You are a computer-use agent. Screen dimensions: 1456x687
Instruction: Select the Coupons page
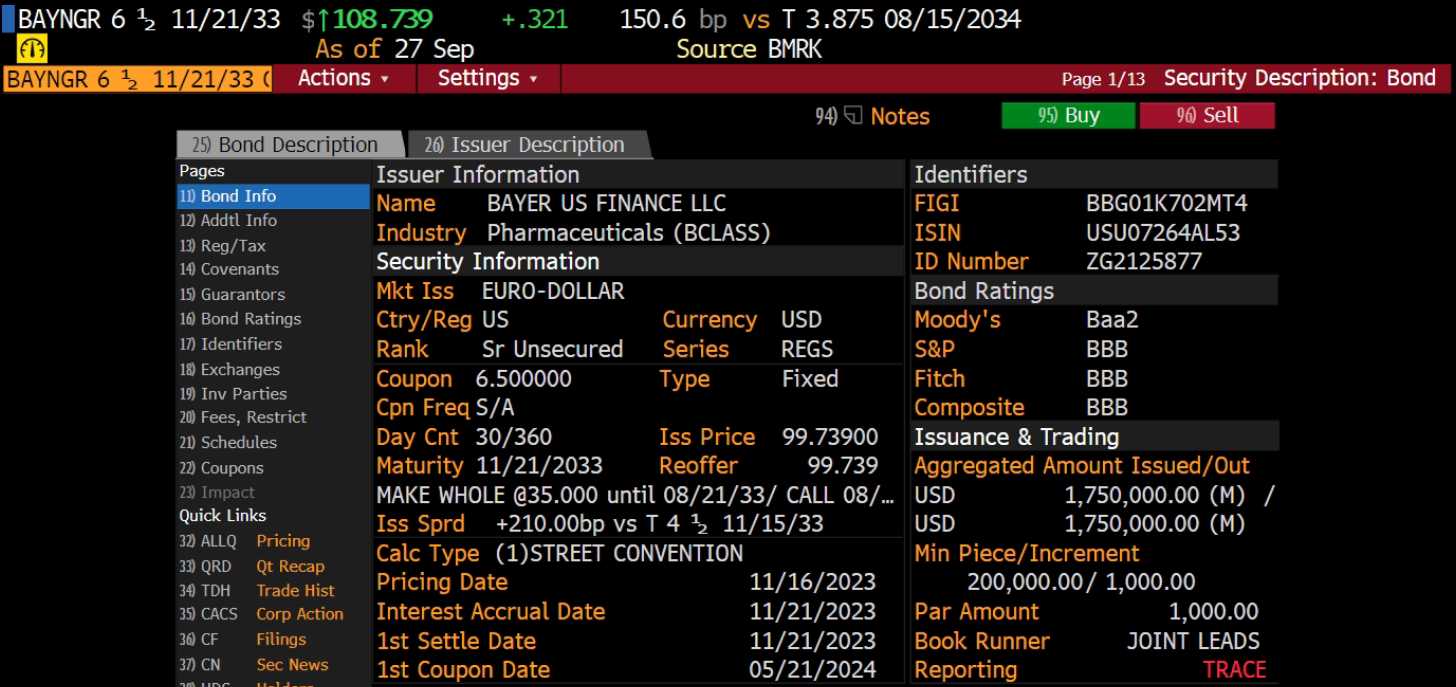pyautogui.click(x=273, y=467)
